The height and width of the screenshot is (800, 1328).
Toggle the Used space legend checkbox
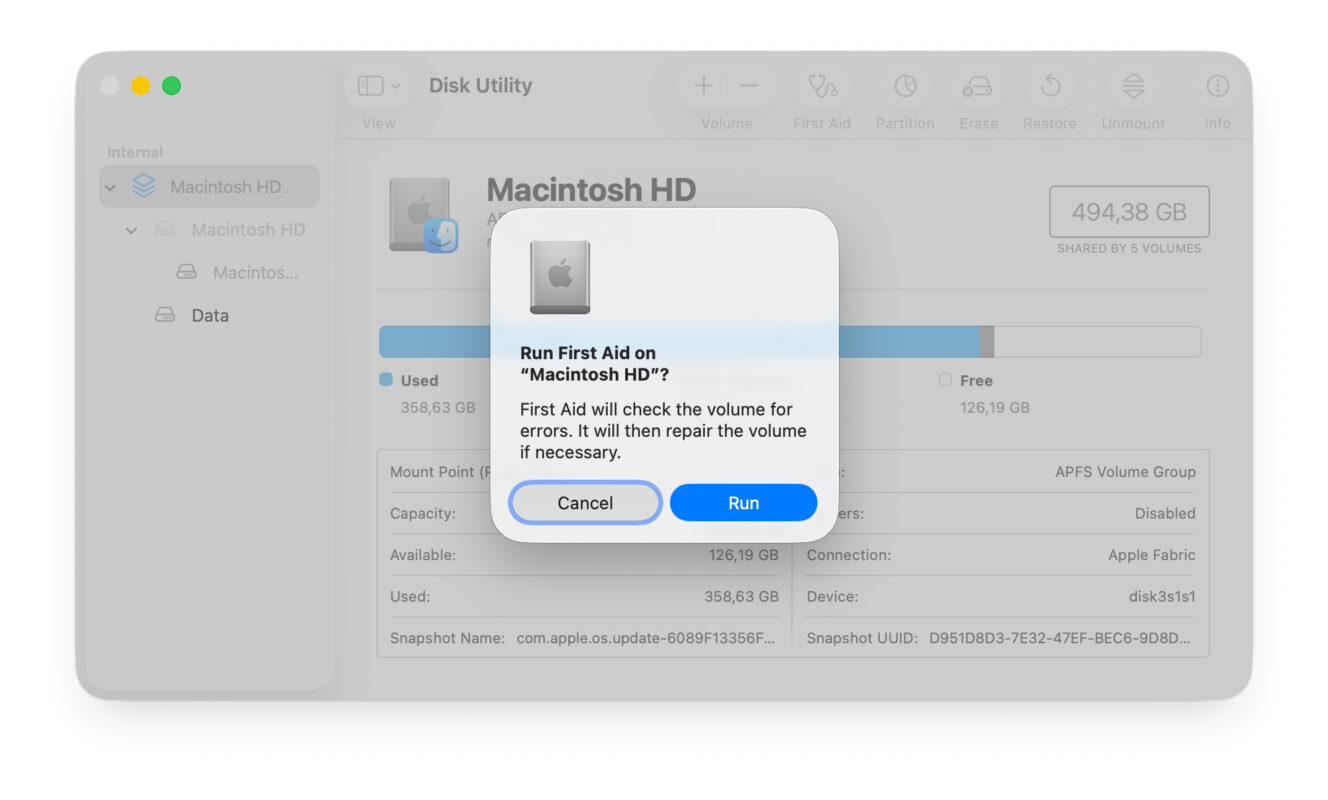385,380
